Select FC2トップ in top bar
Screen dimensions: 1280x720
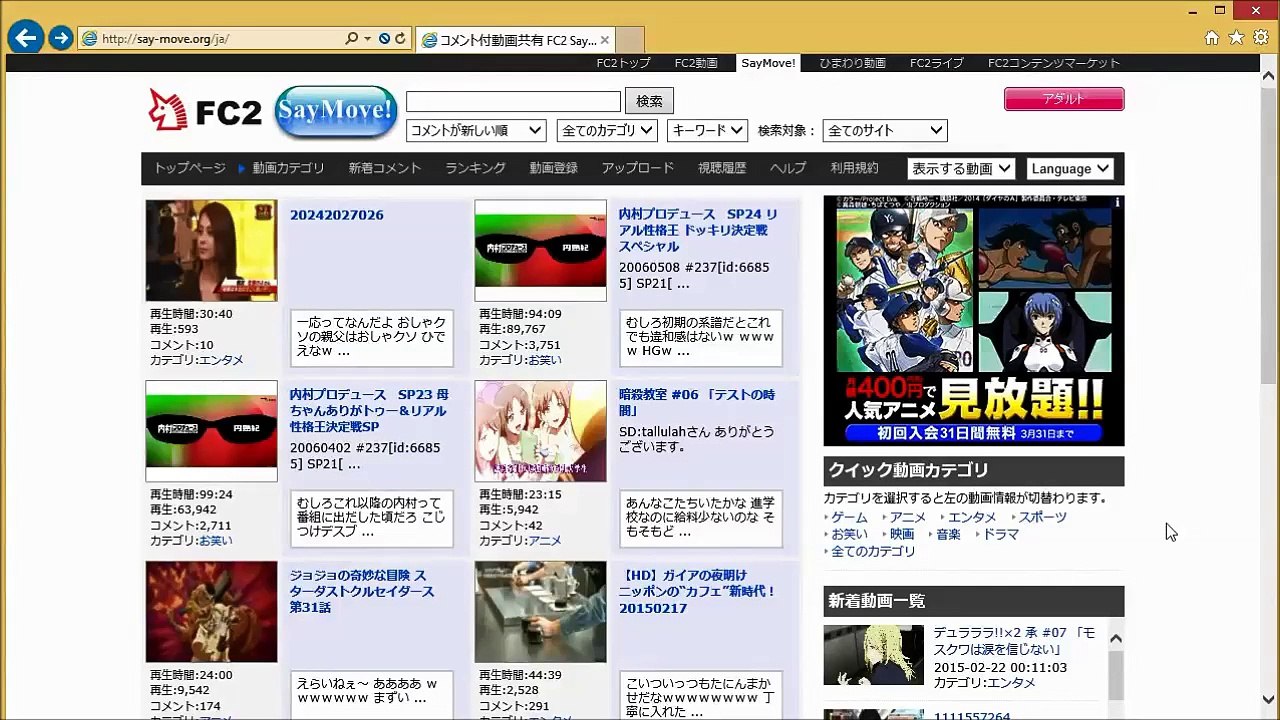[623, 63]
